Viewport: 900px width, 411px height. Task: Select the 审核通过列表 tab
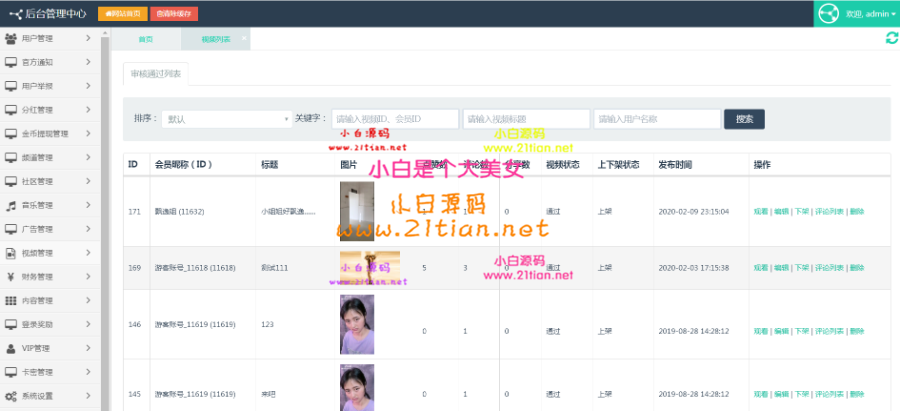pos(155,75)
